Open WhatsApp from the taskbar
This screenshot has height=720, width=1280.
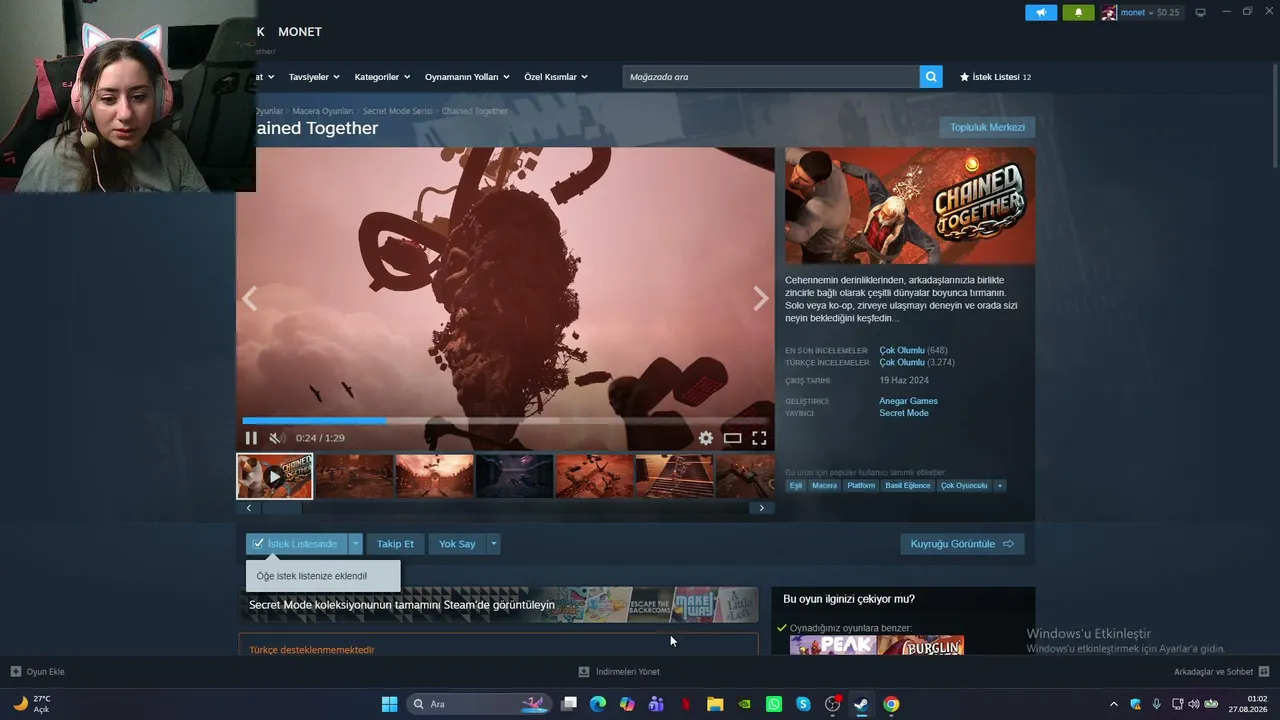(x=774, y=704)
